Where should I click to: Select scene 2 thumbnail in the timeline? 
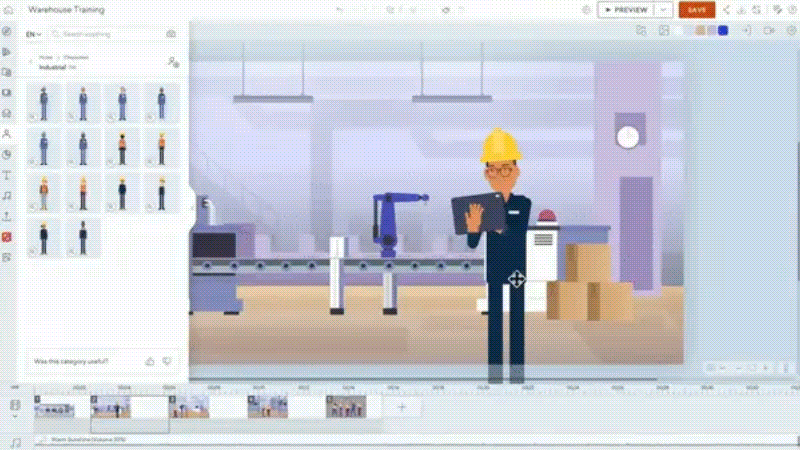tap(111, 407)
